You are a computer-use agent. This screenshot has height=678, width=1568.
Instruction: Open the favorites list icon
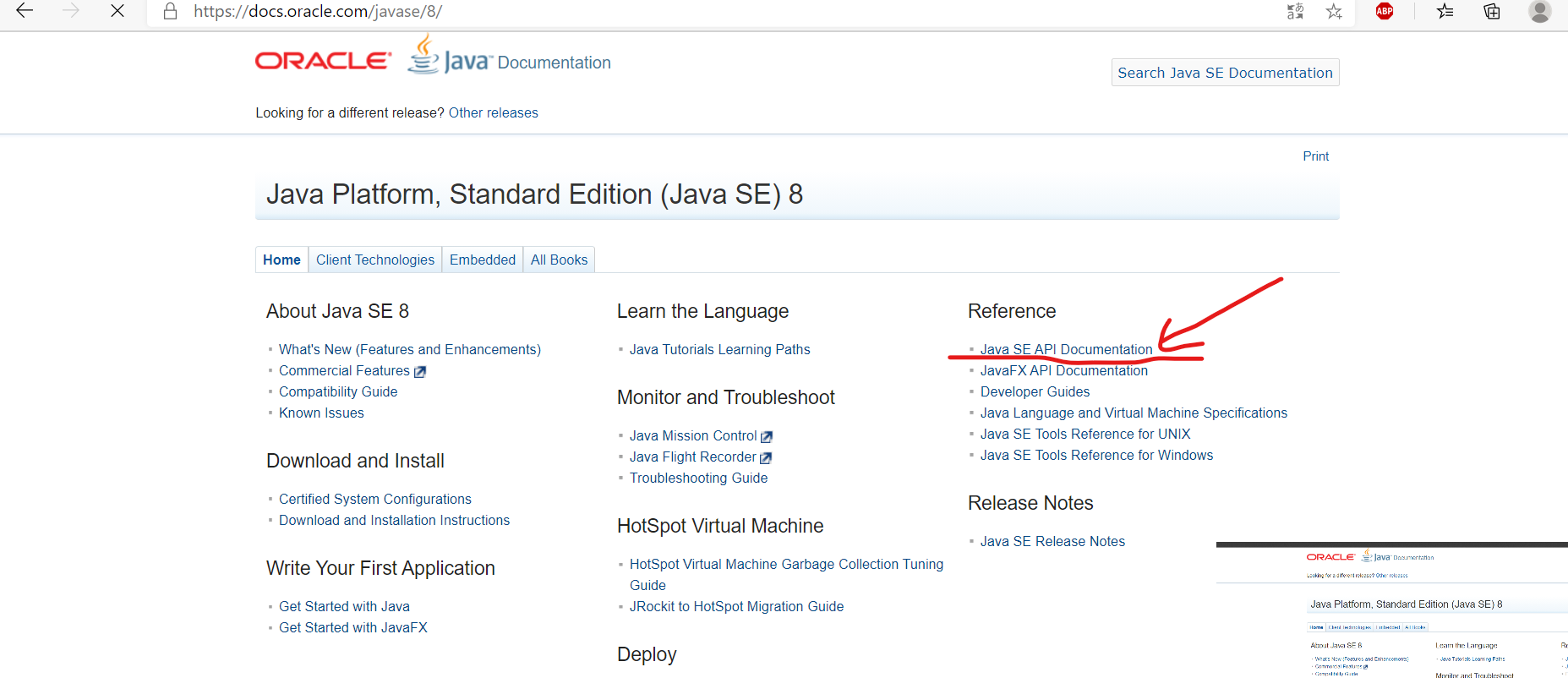pos(1445,11)
